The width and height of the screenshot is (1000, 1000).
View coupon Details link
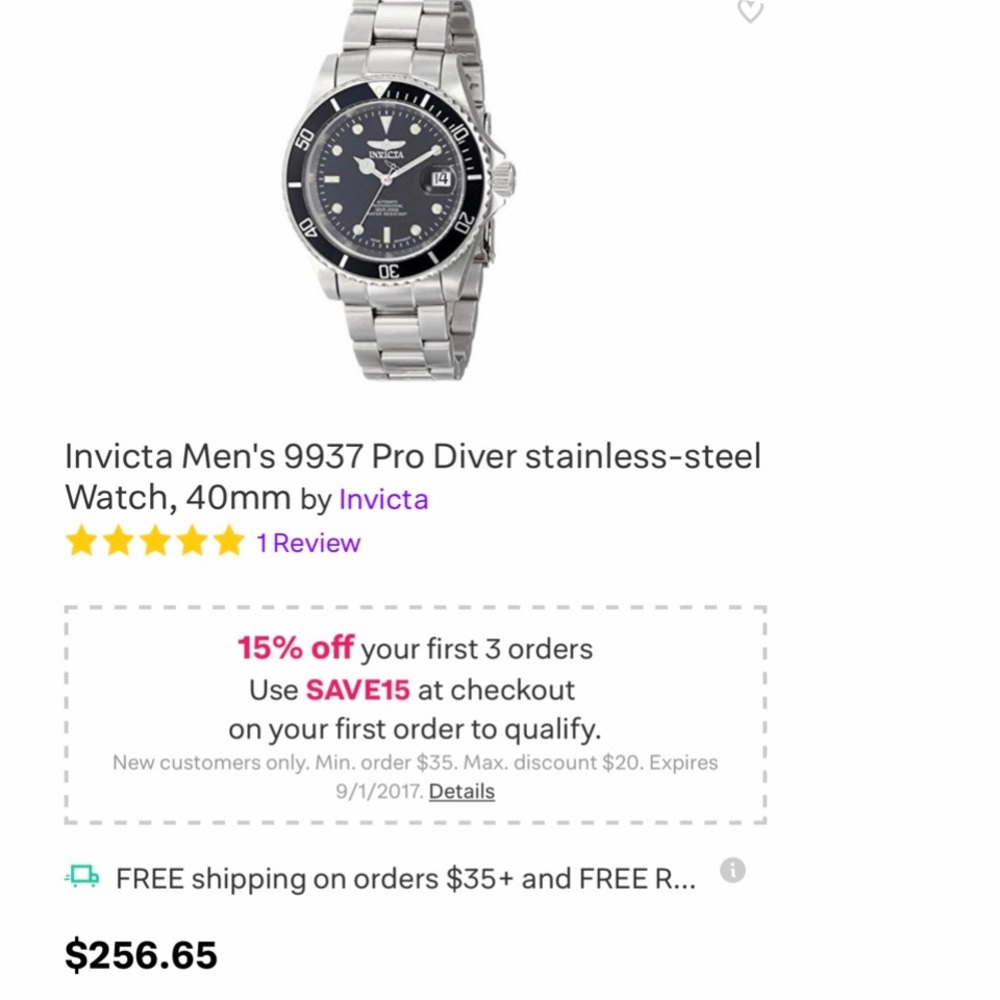[x=462, y=791]
